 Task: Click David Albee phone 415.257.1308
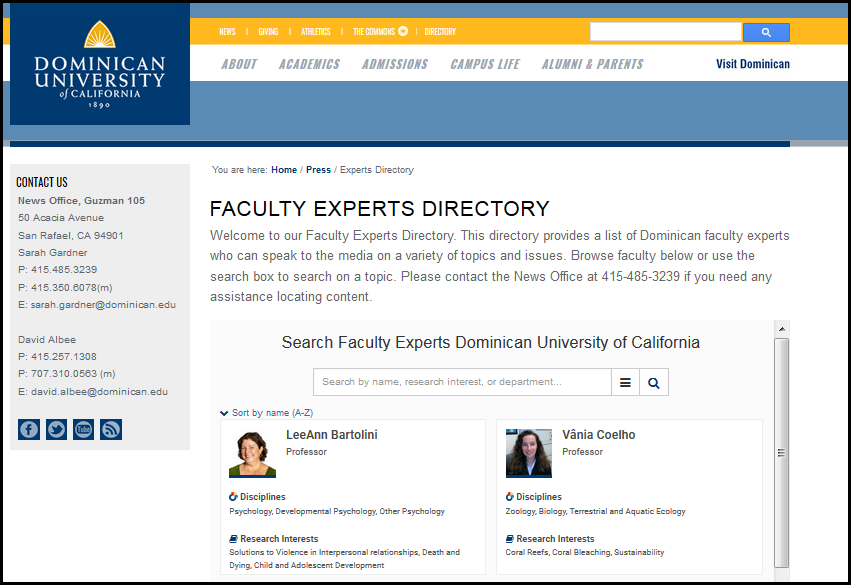click(64, 357)
